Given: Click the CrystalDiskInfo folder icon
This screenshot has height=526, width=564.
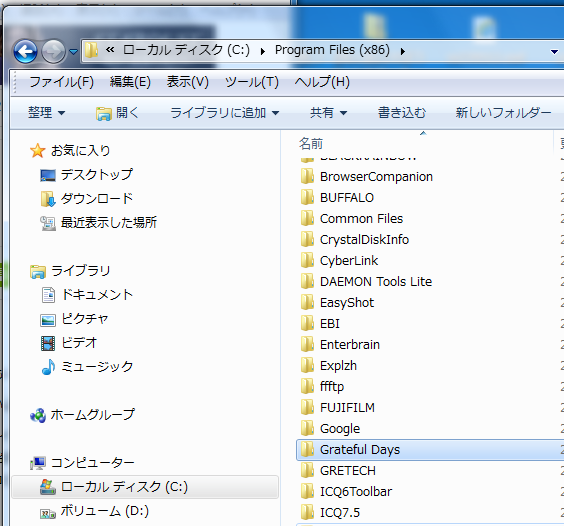Looking at the screenshot, I should pyautogui.click(x=307, y=239).
